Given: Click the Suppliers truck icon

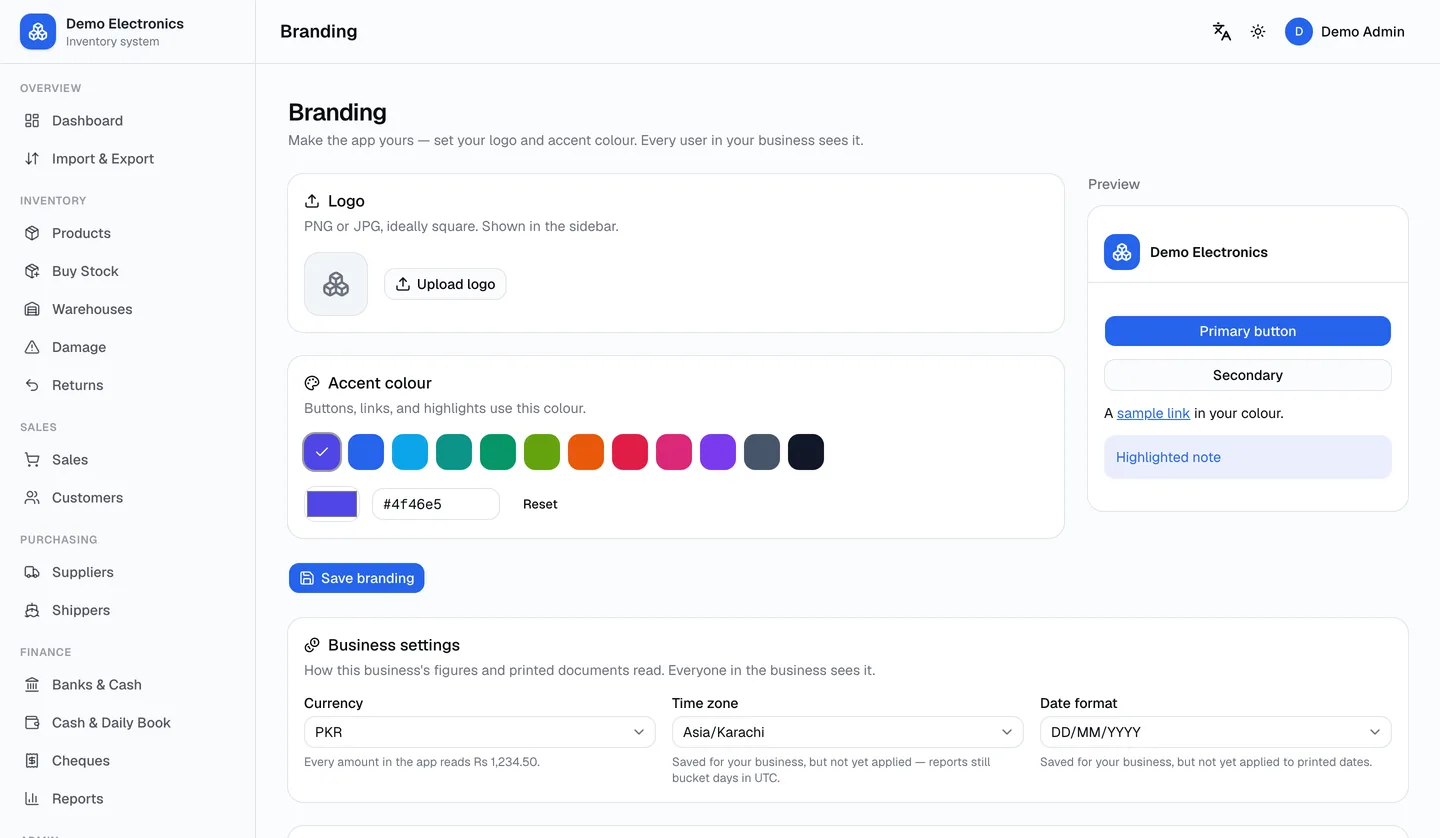Looking at the screenshot, I should click(32, 572).
